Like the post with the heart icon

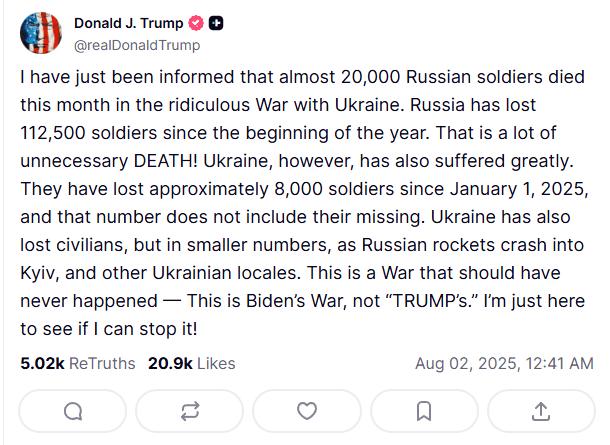tap(307, 411)
